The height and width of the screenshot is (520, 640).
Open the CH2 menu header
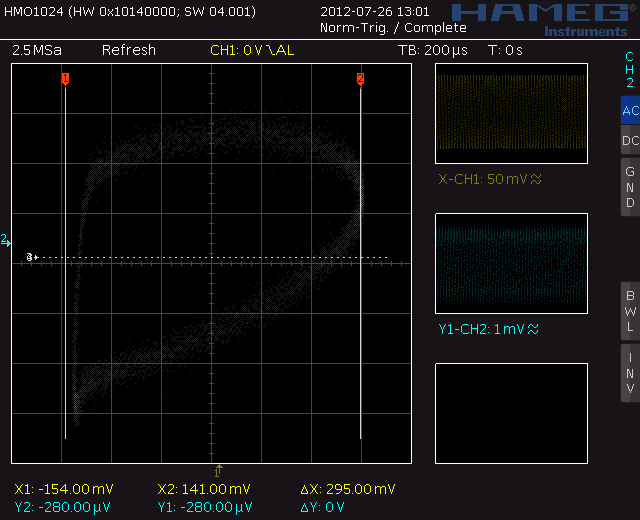tap(629, 70)
